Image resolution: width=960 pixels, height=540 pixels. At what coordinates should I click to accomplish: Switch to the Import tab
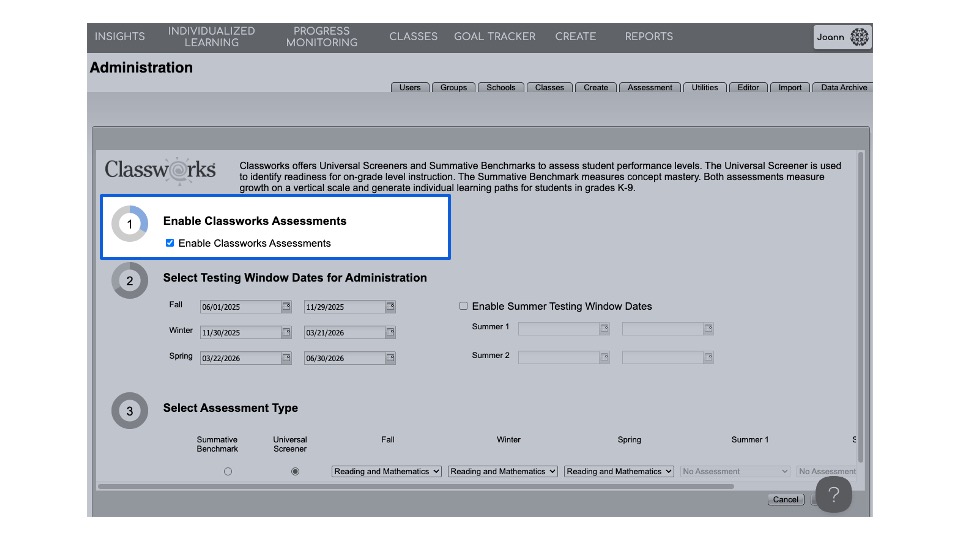click(790, 88)
